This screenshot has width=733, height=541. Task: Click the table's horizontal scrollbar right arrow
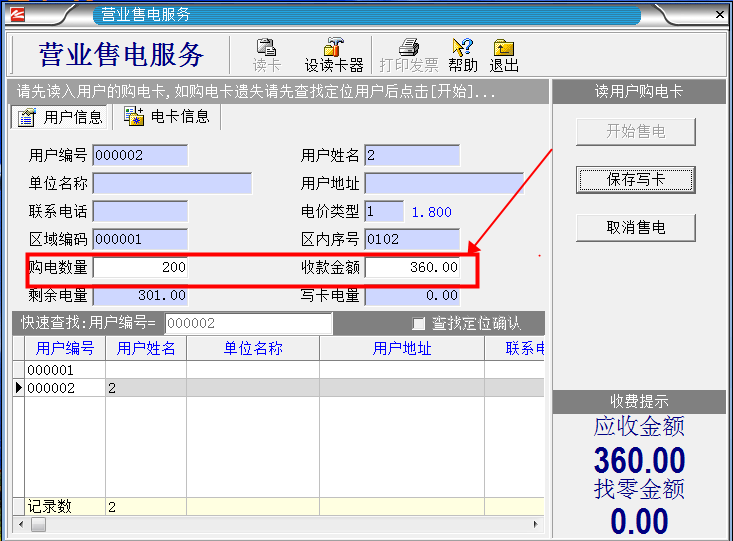point(539,524)
